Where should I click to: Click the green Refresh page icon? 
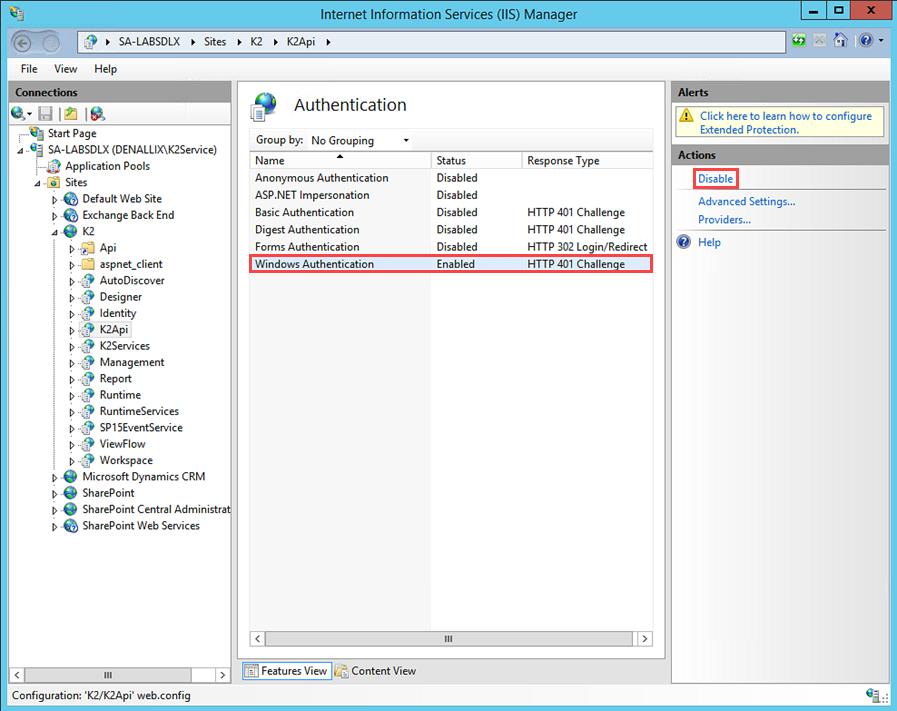[x=799, y=41]
